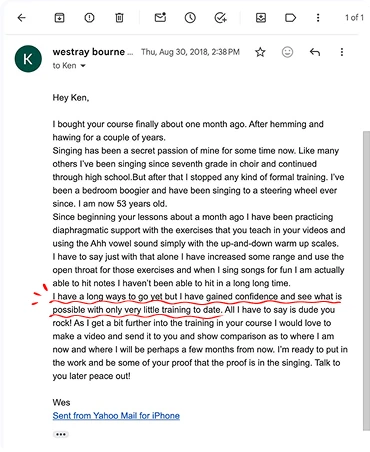Archive this email
The width and height of the screenshot is (370, 452).
tap(59, 18)
